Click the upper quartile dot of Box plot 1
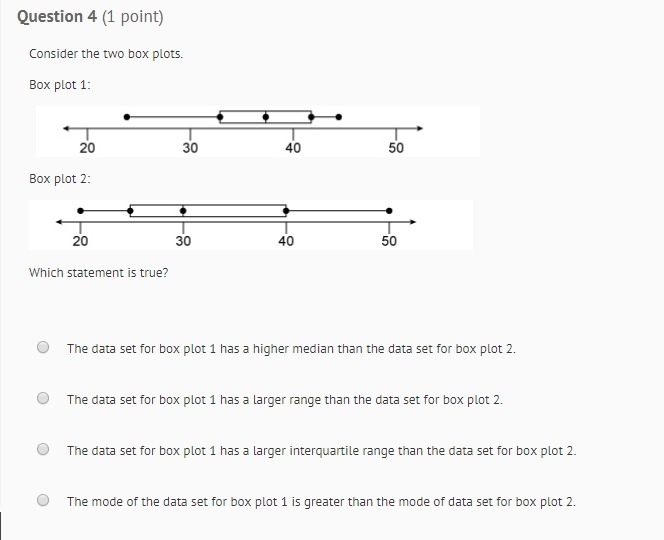The width and height of the screenshot is (664, 540). (x=311, y=117)
